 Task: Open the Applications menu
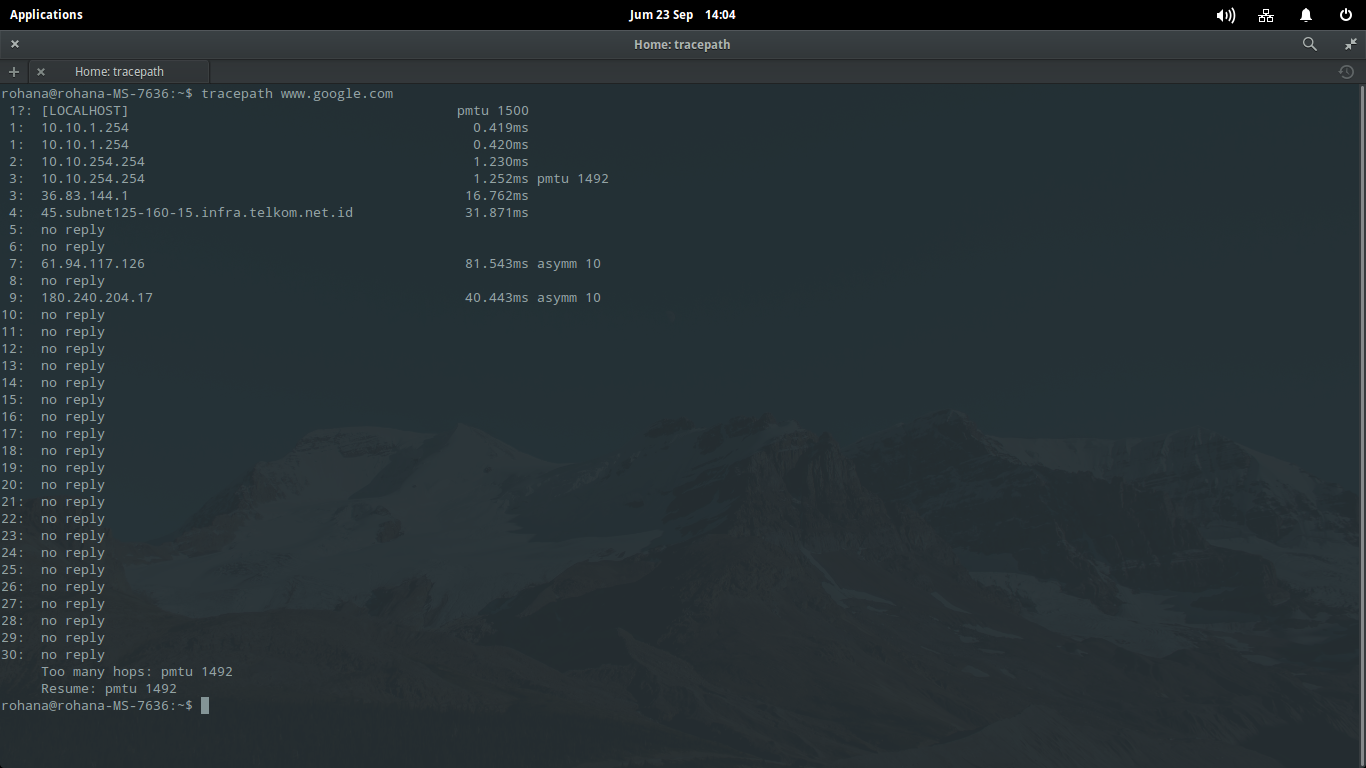point(46,14)
